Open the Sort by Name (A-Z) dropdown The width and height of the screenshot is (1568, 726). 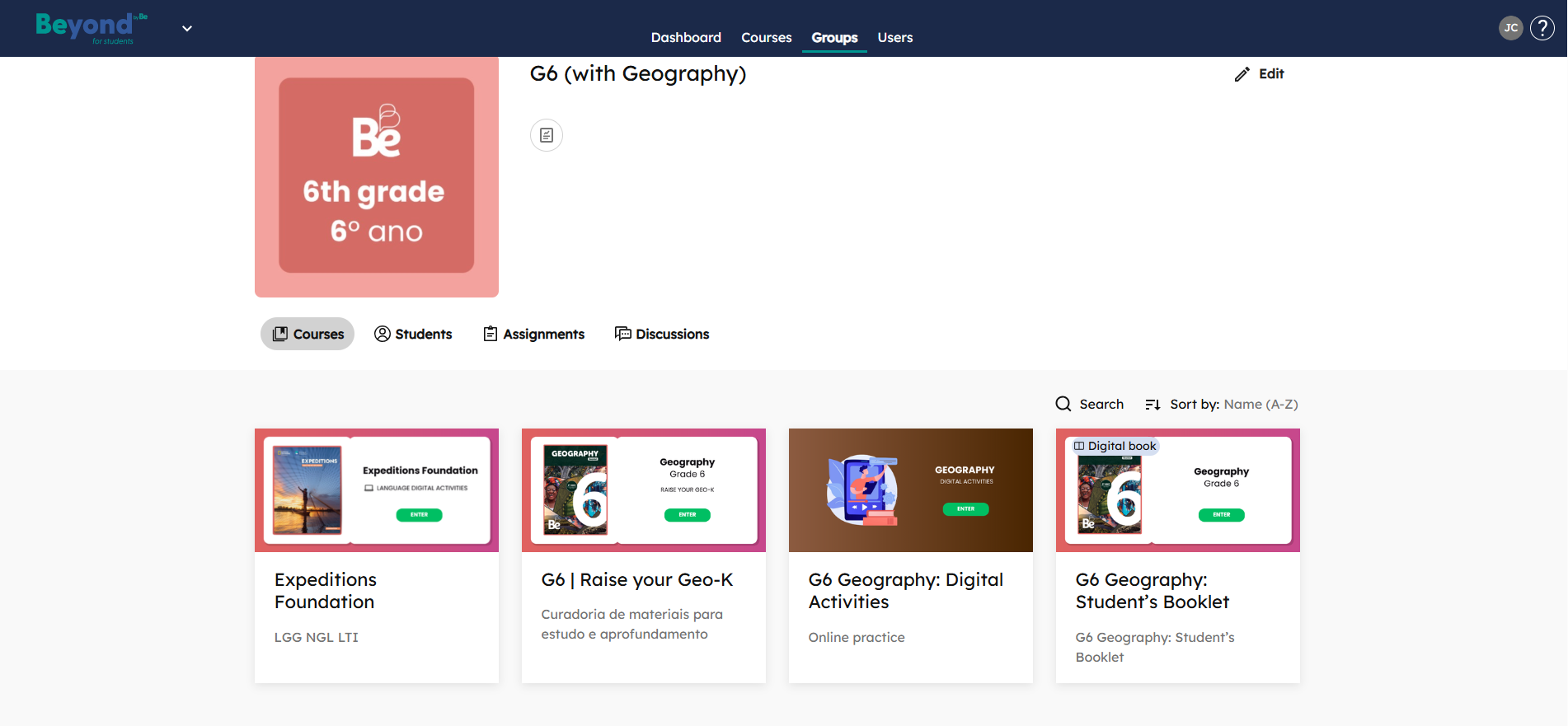click(1260, 405)
